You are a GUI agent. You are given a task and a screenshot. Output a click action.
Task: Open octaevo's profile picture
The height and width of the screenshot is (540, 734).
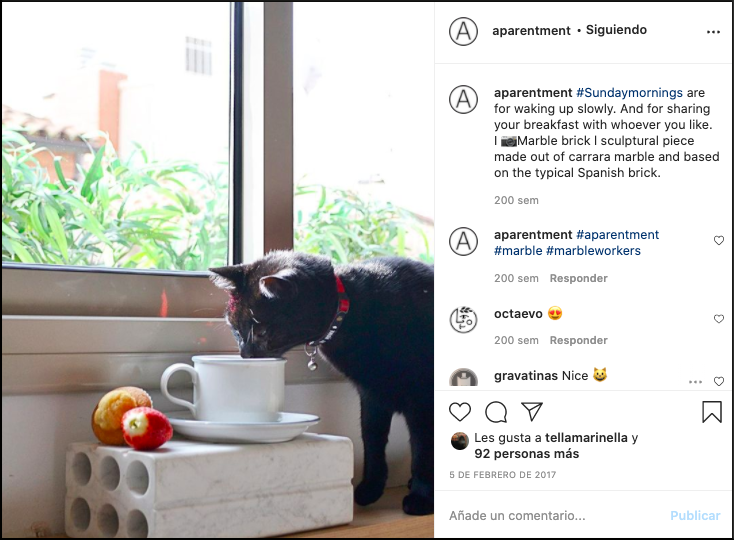463,320
